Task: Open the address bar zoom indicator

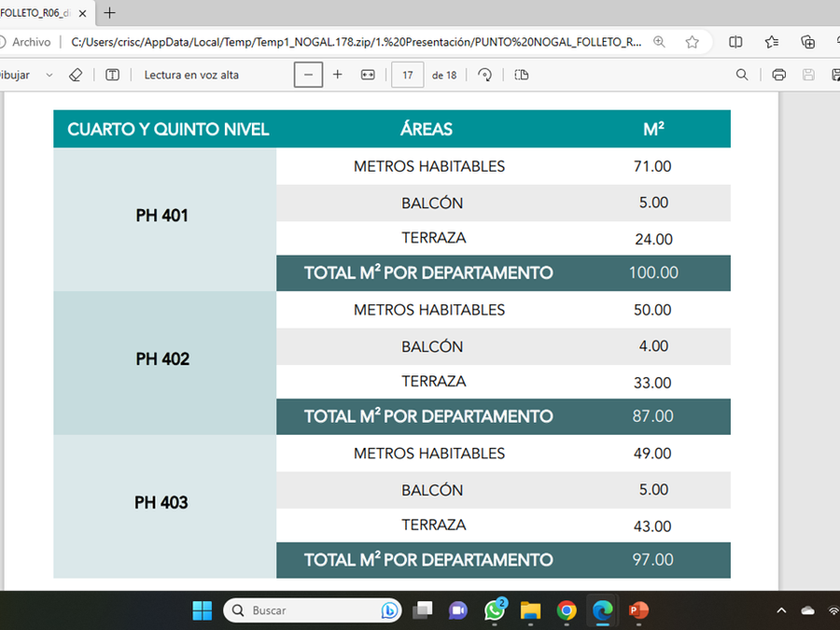Action: point(659,42)
